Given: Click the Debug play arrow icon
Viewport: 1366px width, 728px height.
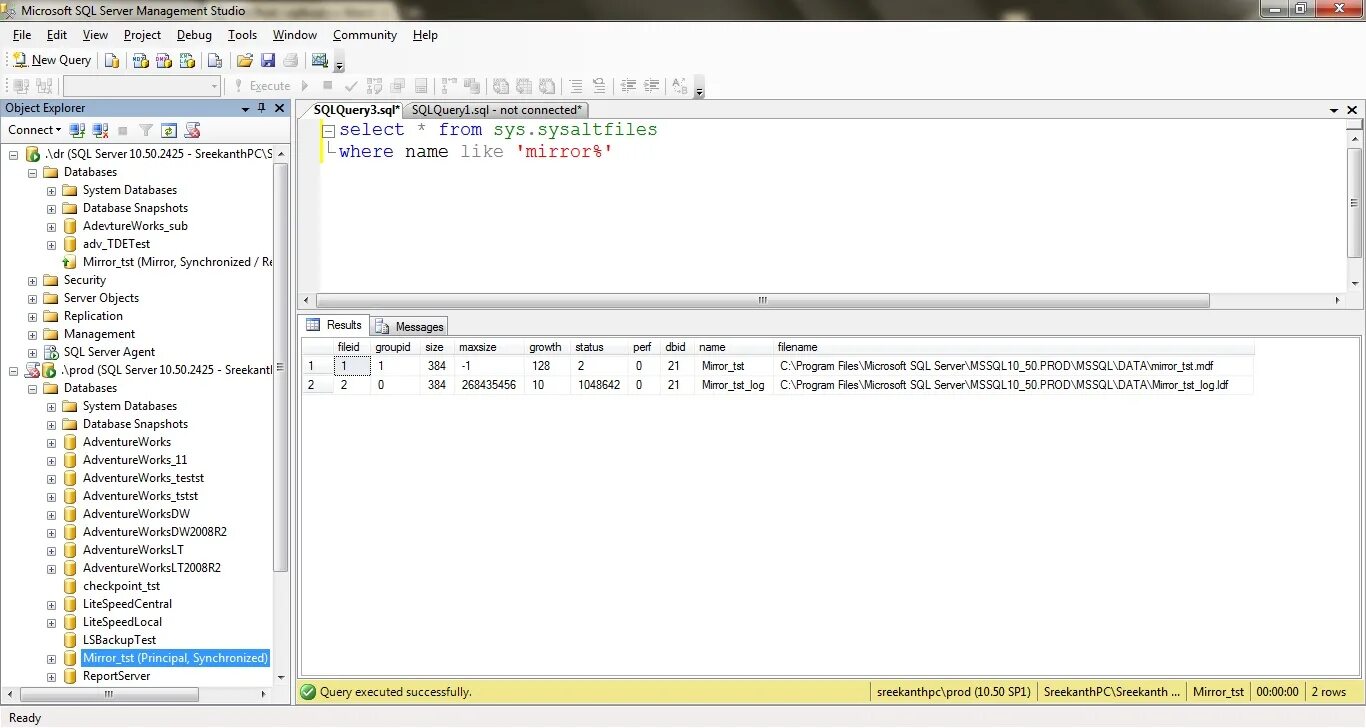Looking at the screenshot, I should pos(305,86).
